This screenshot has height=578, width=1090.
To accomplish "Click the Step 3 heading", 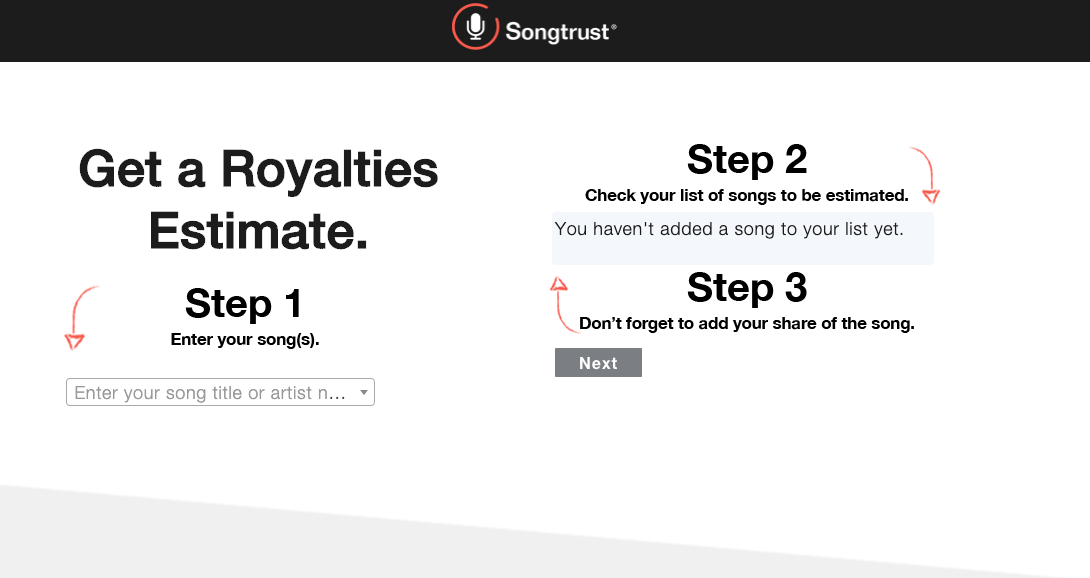I will pyautogui.click(x=747, y=288).
